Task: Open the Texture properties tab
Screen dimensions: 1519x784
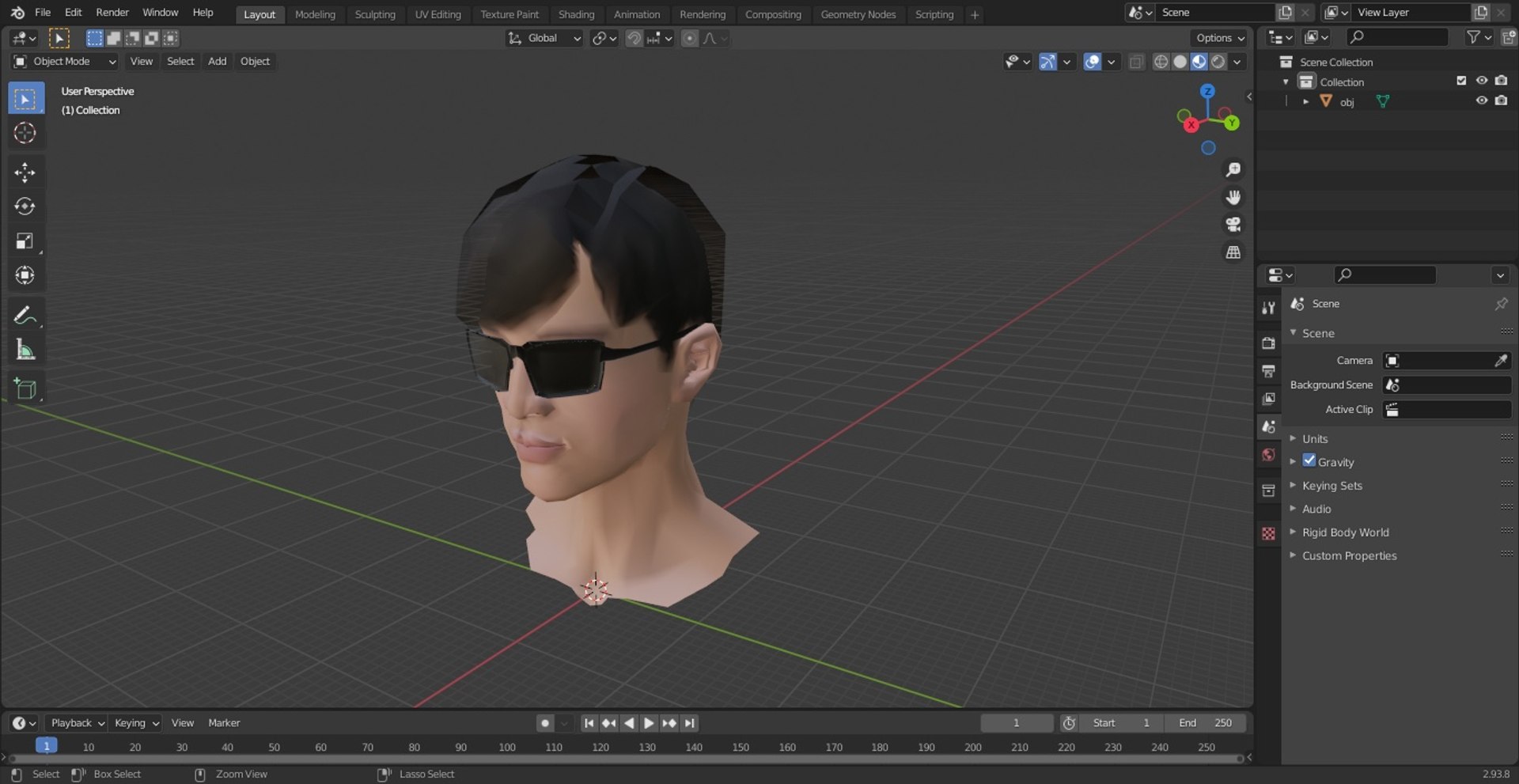Action: coord(1269,534)
